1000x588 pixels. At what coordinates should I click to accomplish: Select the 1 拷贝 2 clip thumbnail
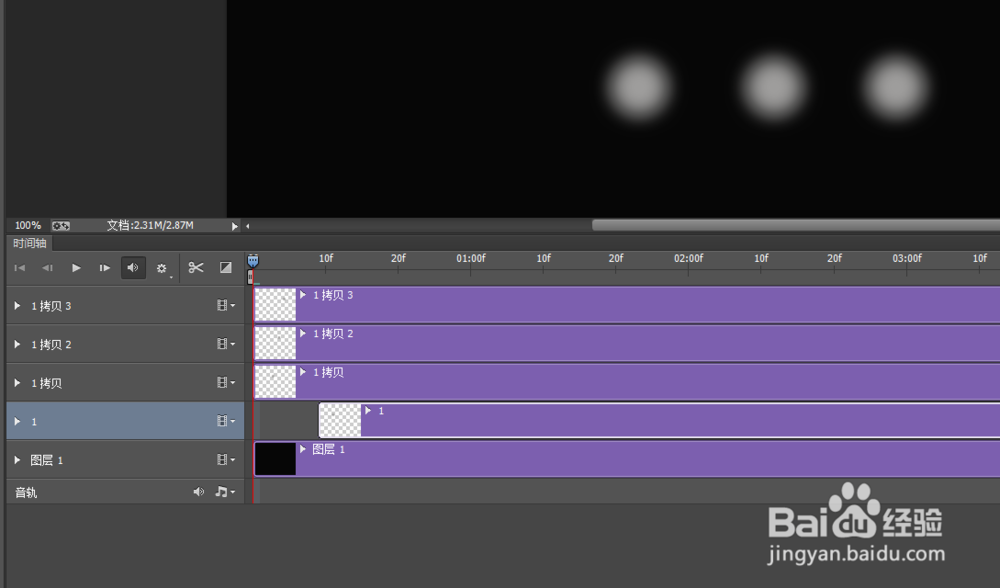click(x=276, y=343)
